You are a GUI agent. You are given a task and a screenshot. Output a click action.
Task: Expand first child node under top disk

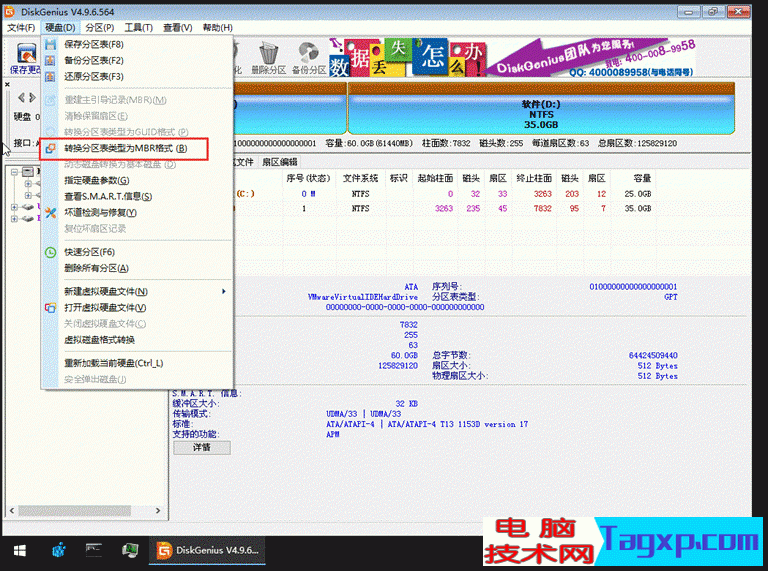(28, 184)
